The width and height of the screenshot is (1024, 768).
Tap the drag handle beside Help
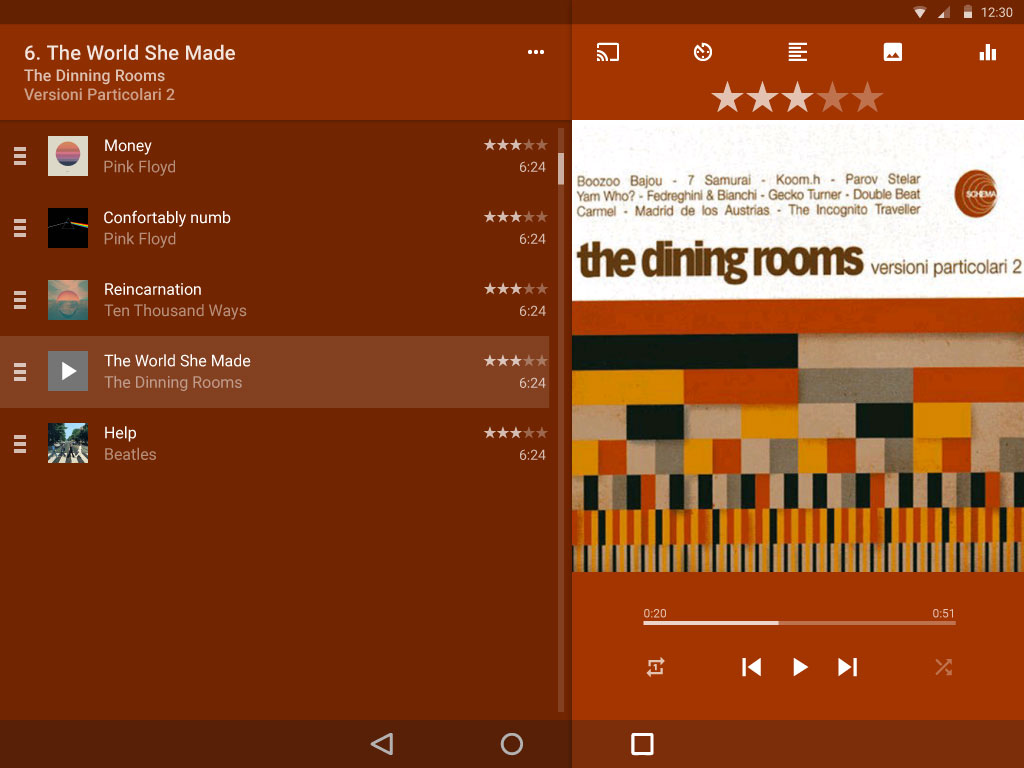pyautogui.click(x=20, y=444)
